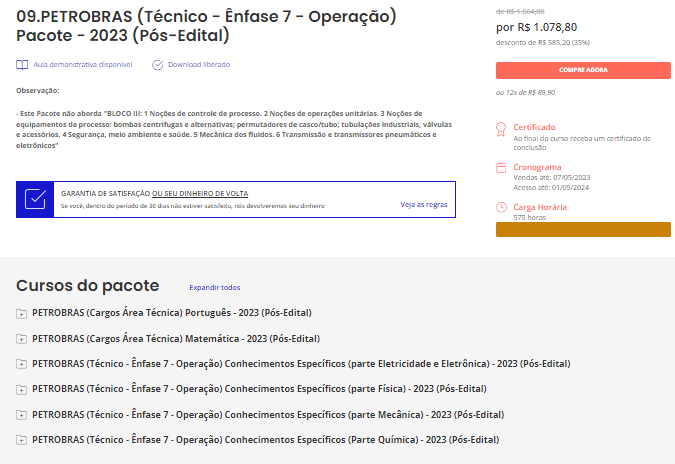Click the Cursos do pacote heading
The image size is (675, 464).
click(88, 285)
